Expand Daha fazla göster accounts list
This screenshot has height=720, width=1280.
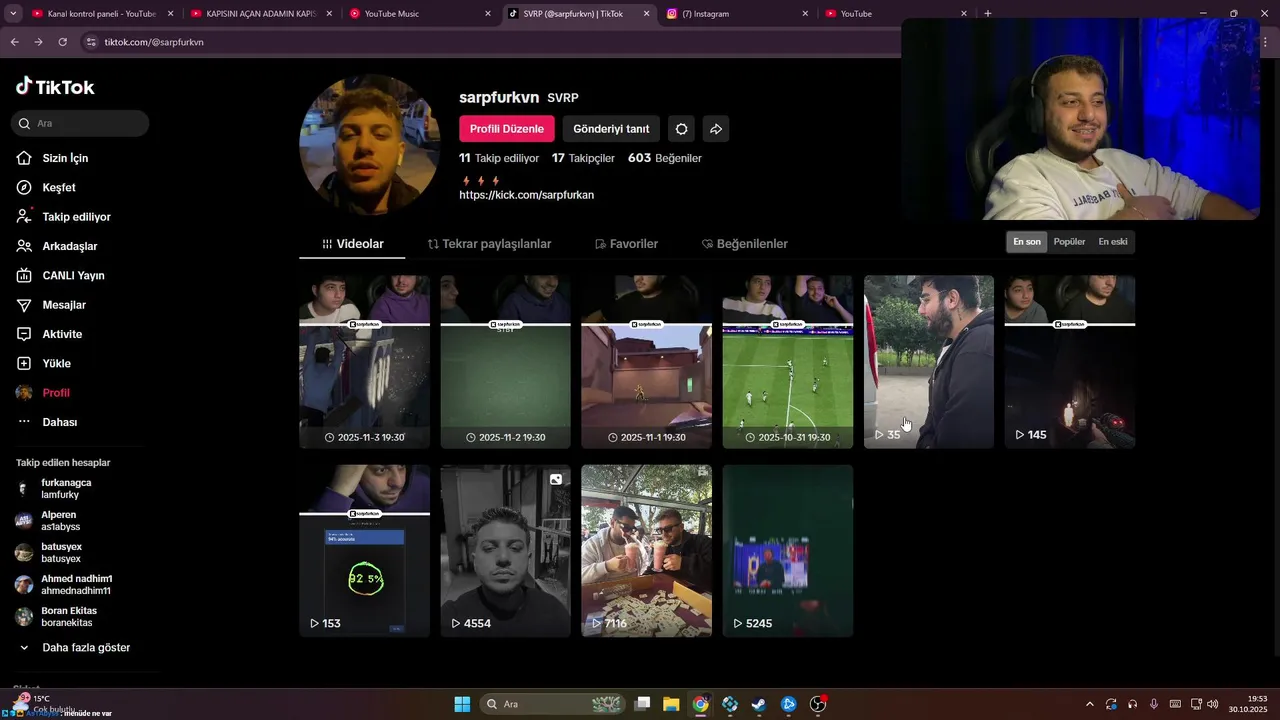pos(76,648)
